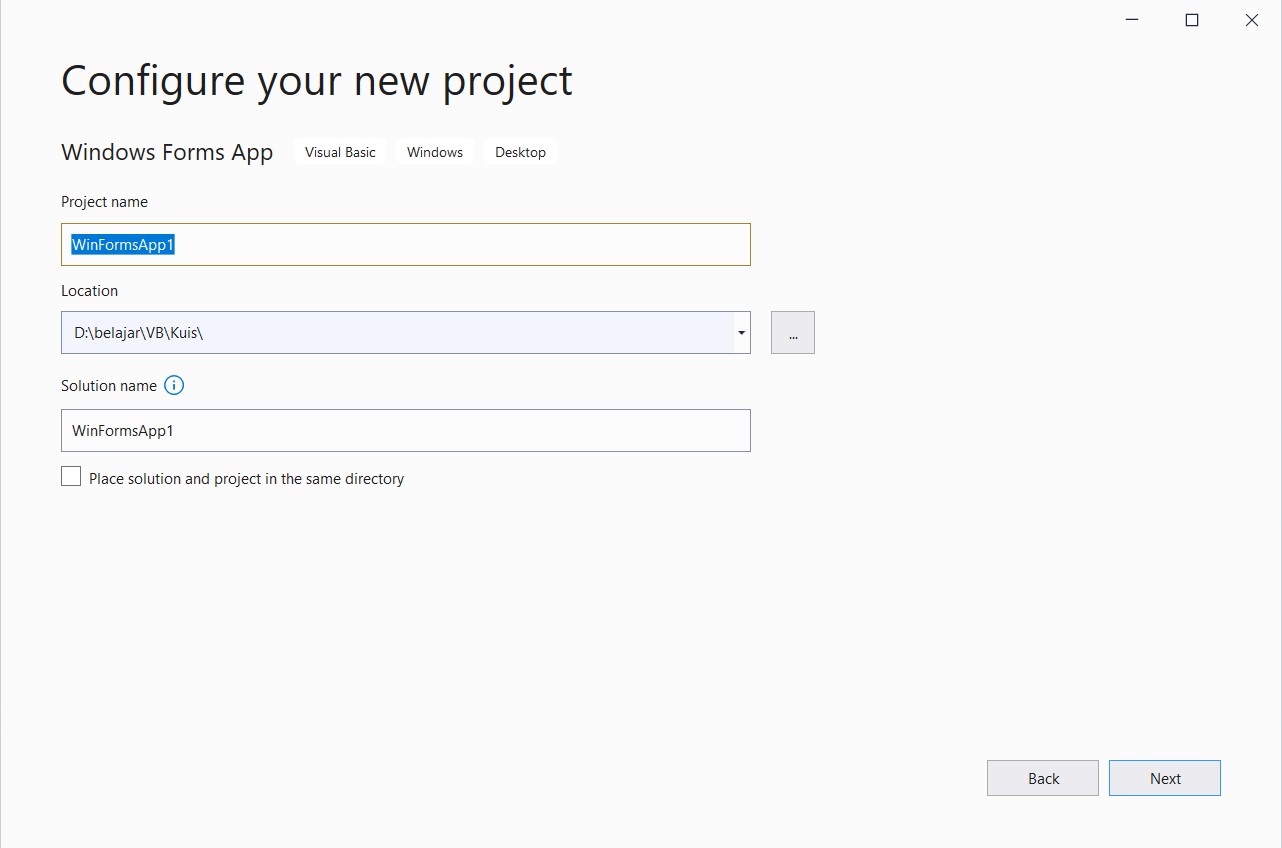This screenshot has width=1282, height=848.
Task: Click the Location dropdown arrow
Action: (741, 332)
